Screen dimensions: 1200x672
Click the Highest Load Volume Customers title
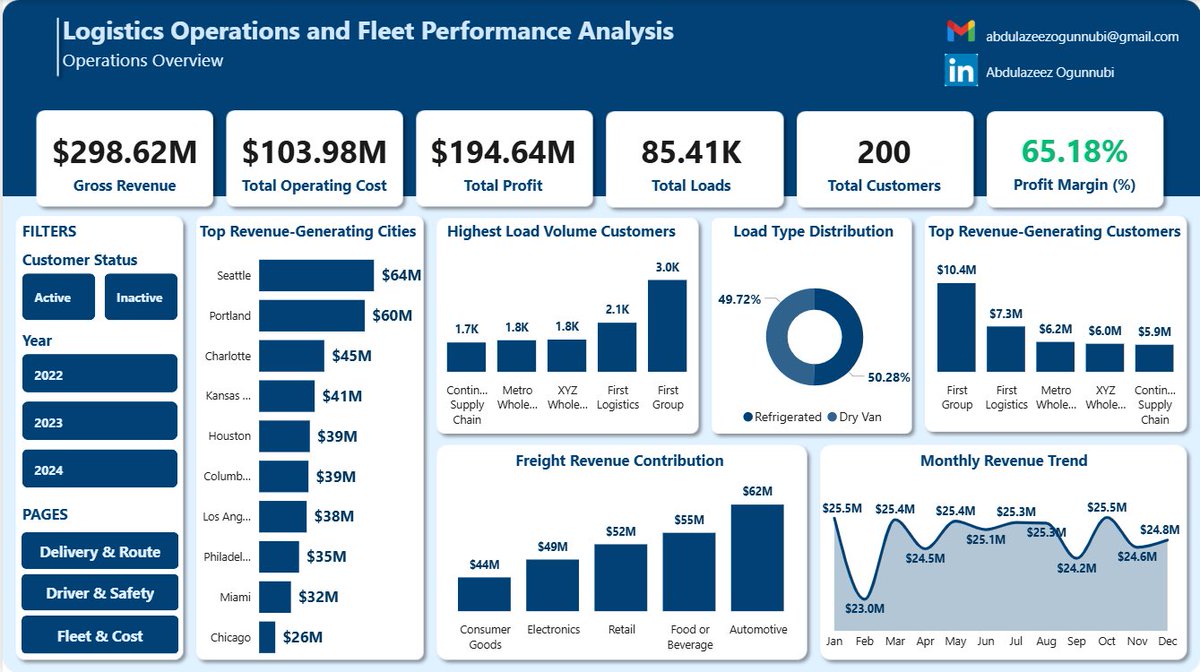click(x=561, y=231)
